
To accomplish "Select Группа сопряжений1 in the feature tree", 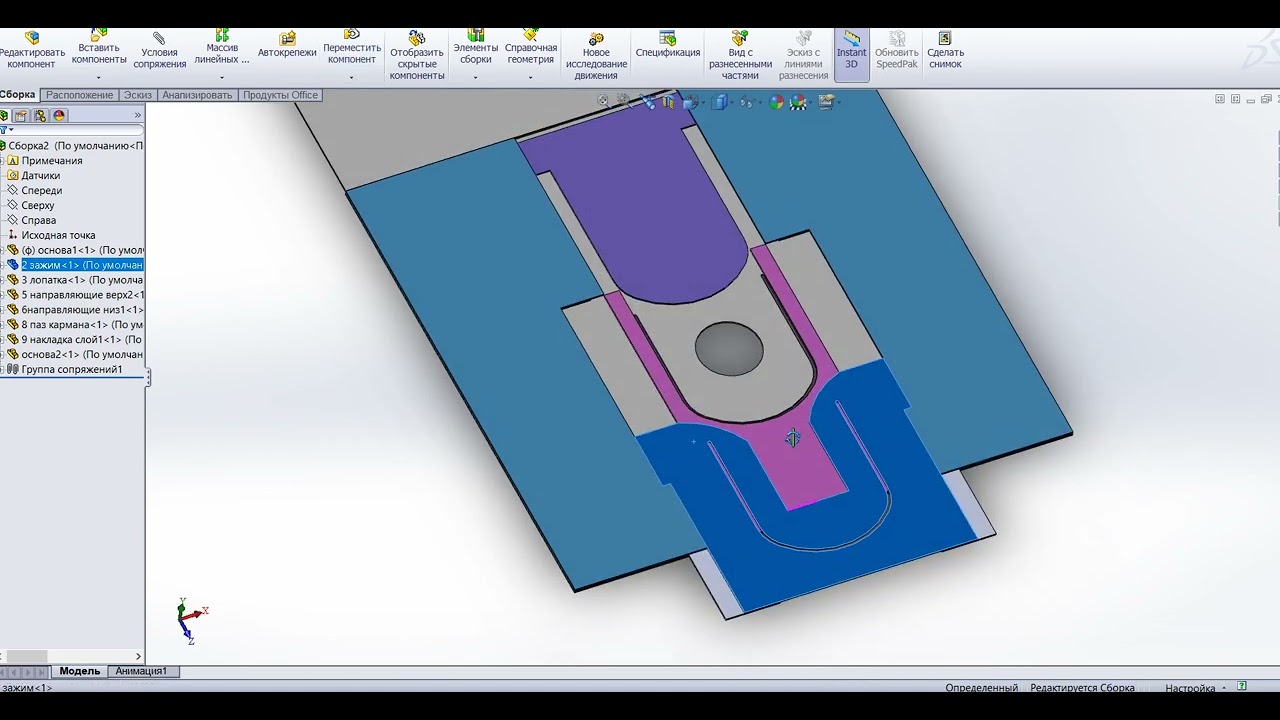I will coord(72,370).
